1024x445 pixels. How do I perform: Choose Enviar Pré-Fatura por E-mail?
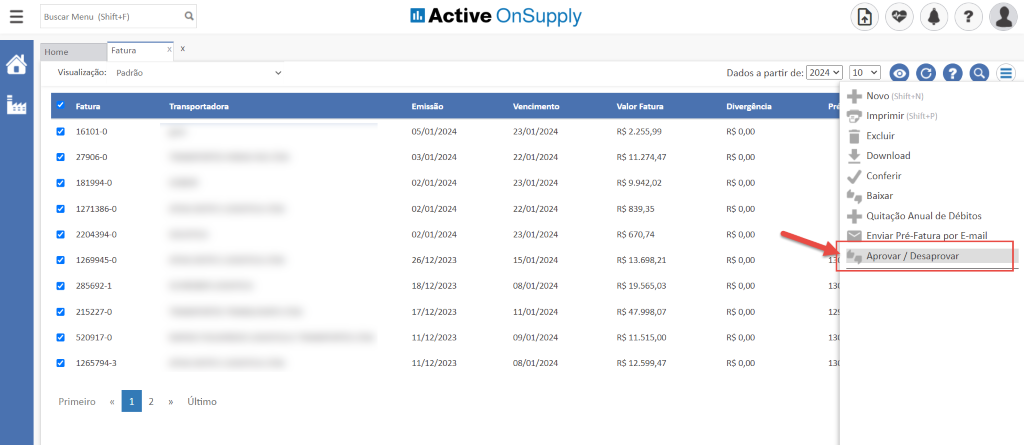[926, 235]
